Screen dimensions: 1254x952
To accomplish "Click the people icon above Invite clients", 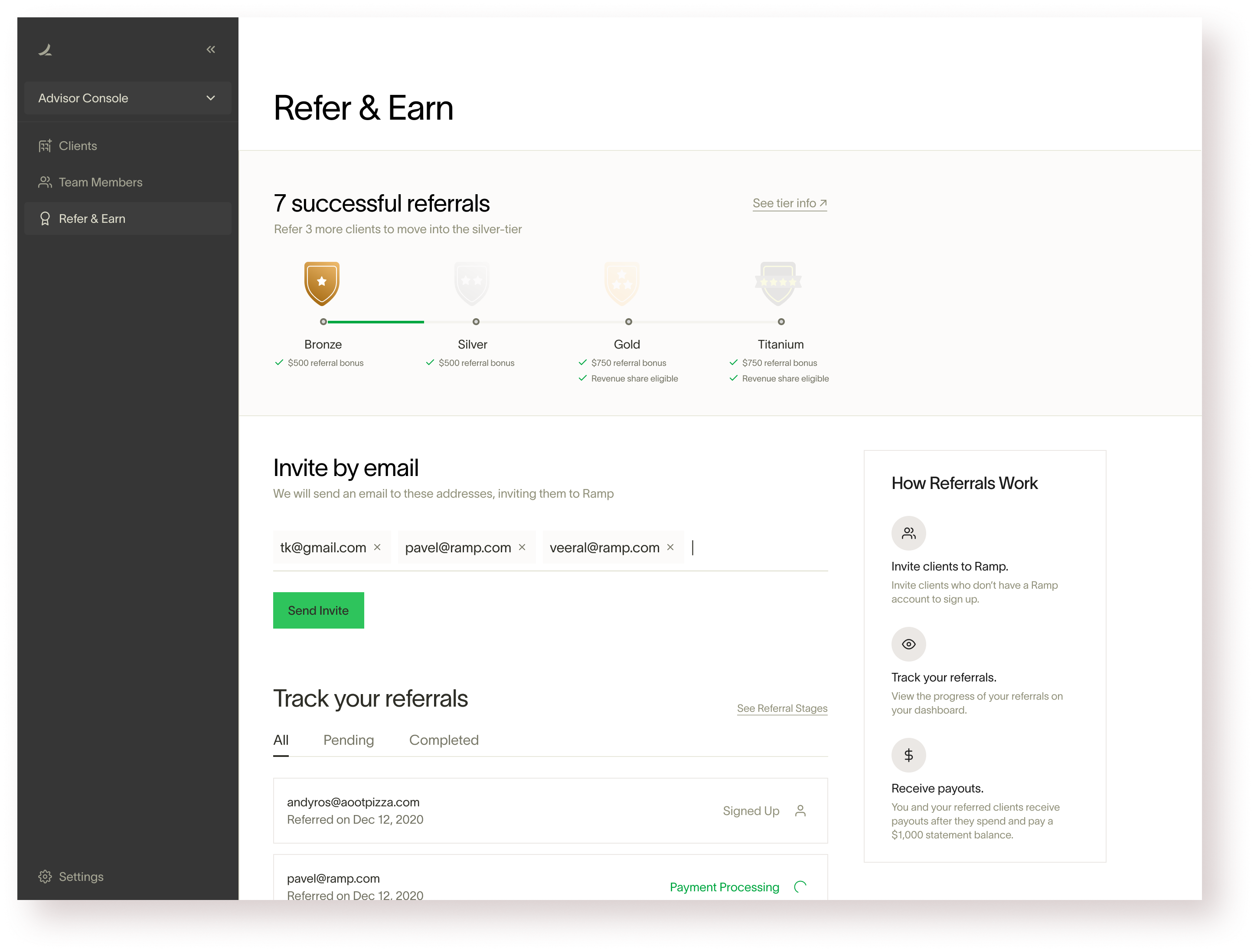I will click(x=908, y=533).
